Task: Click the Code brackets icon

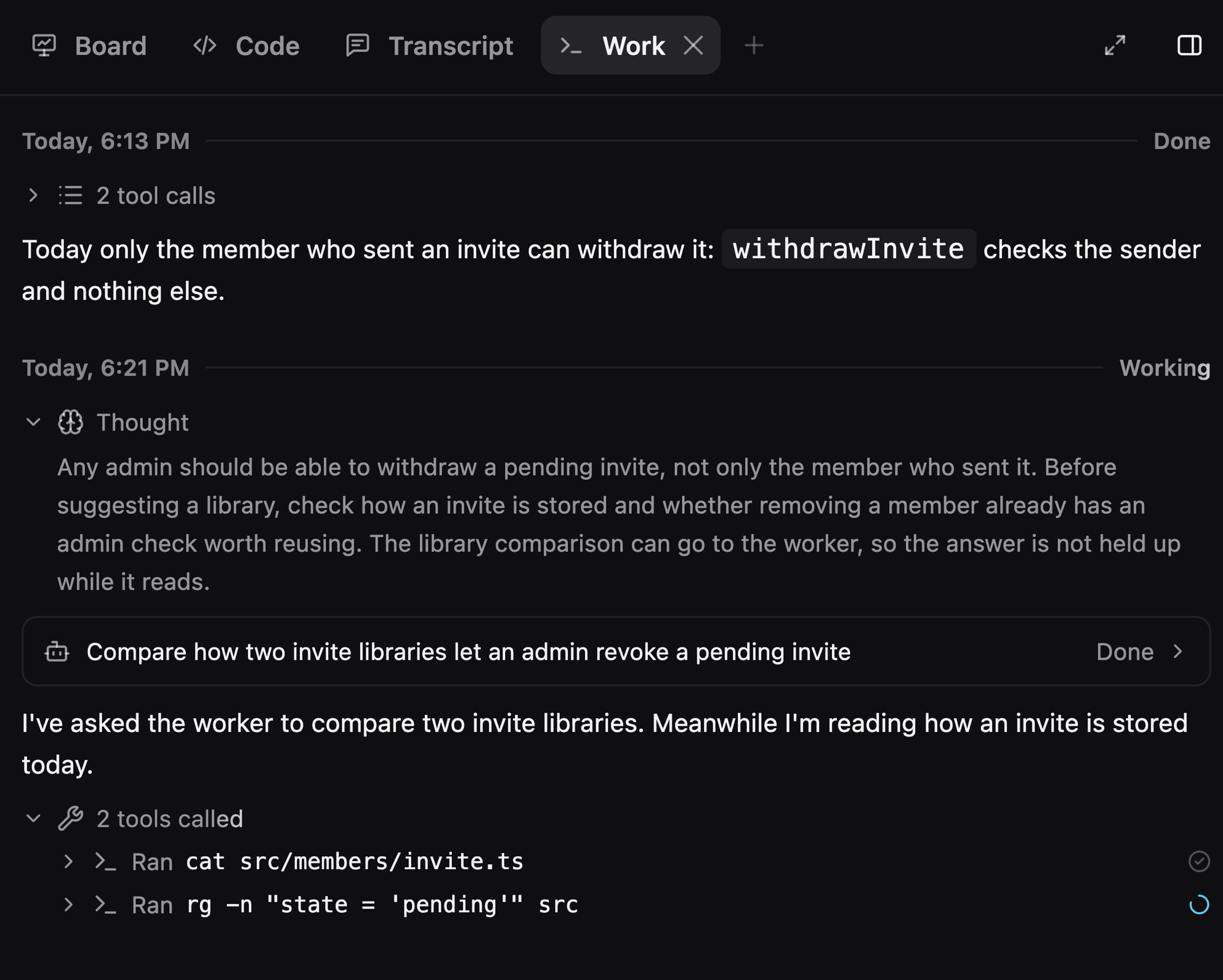Action: click(x=205, y=46)
